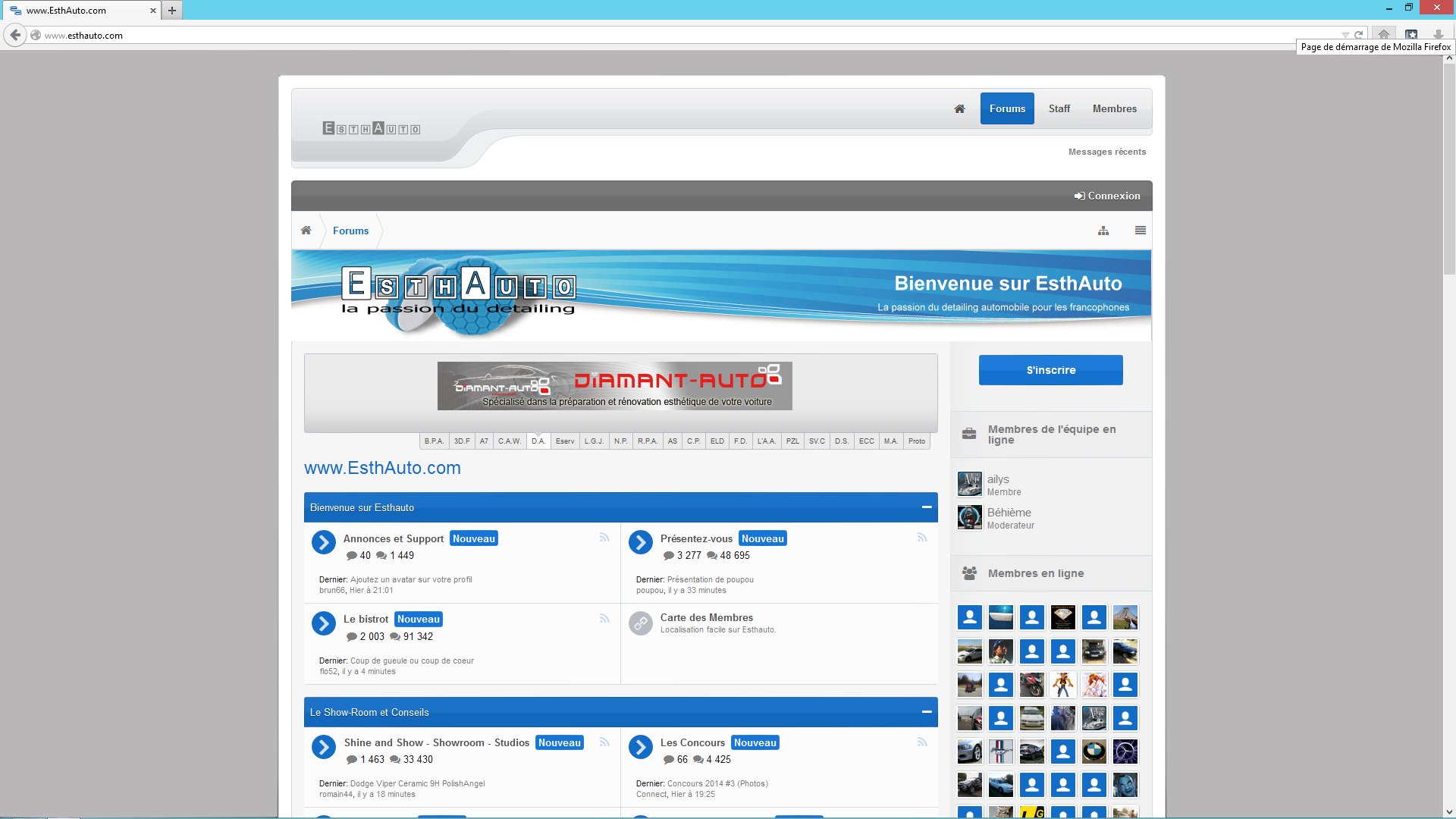Viewport: 1456px width, 819px height.
Task: Open the sitemap tree icon in the breadcrumb bar
Action: pos(1103,231)
